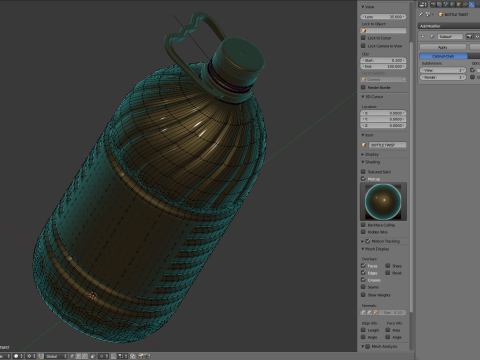Screen dimensions: 480x360
Task: Enable Render Border checkbox
Action: 363,87
